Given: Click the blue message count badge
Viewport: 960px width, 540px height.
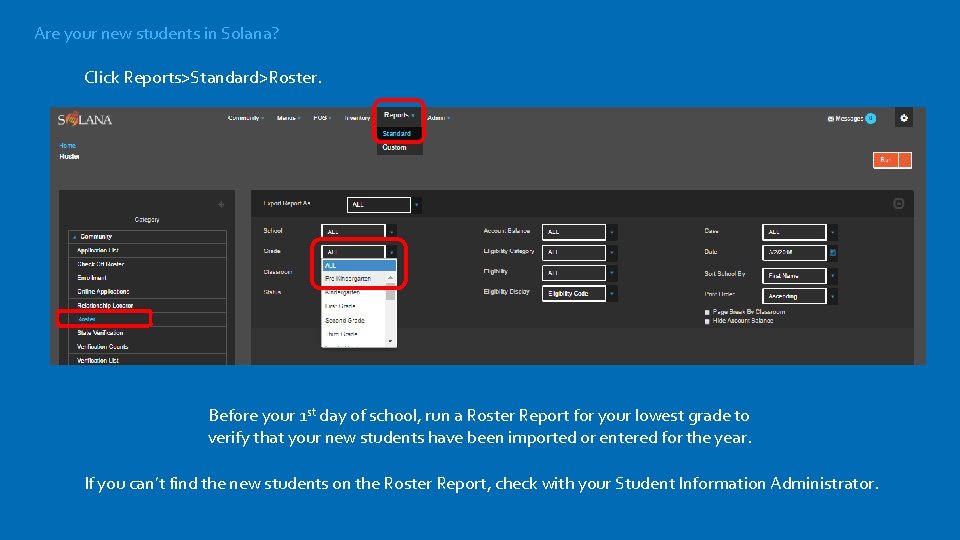Looking at the screenshot, I should click(x=871, y=119).
